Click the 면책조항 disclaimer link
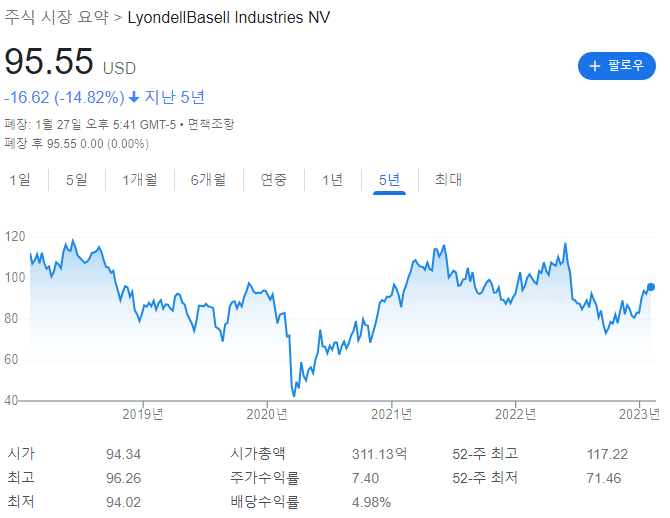Viewport: 670px width, 518px height. (211, 124)
